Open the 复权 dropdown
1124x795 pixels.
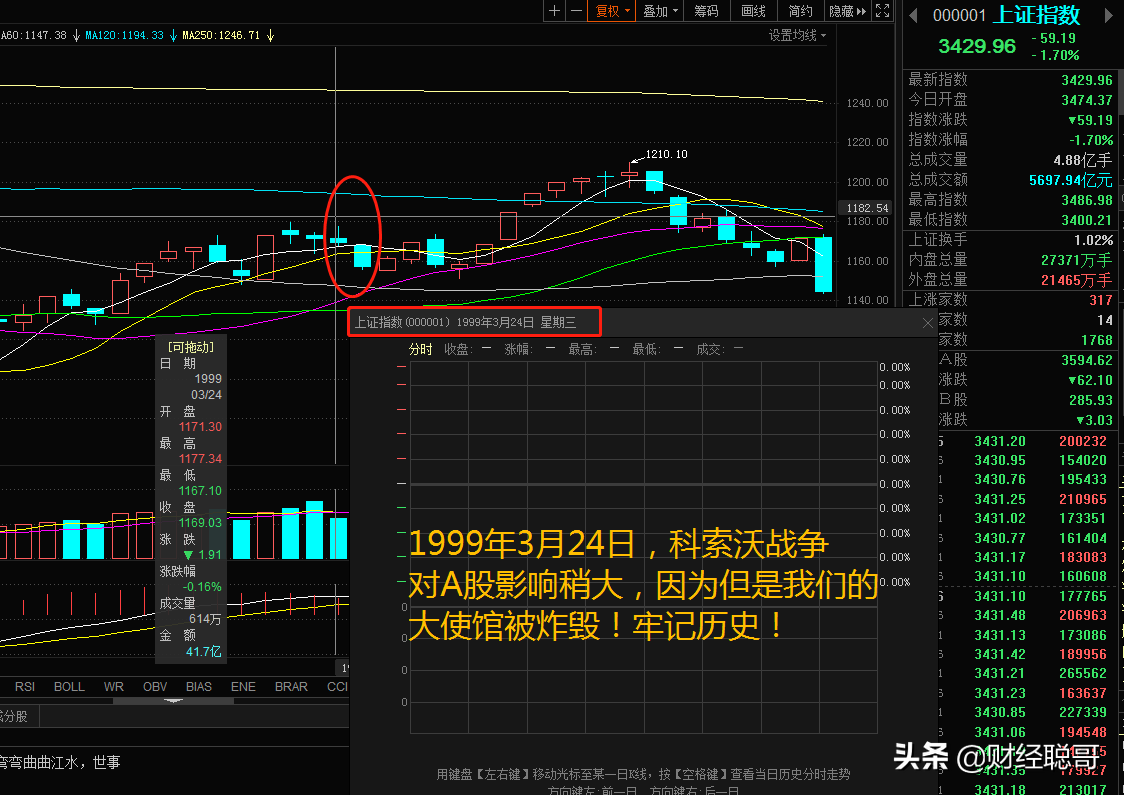[x=611, y=11]
